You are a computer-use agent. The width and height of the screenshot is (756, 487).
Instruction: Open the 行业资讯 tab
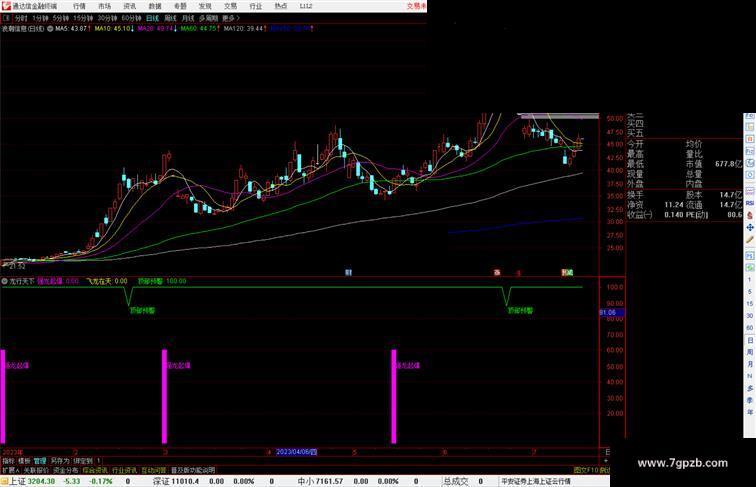[124, 470]
